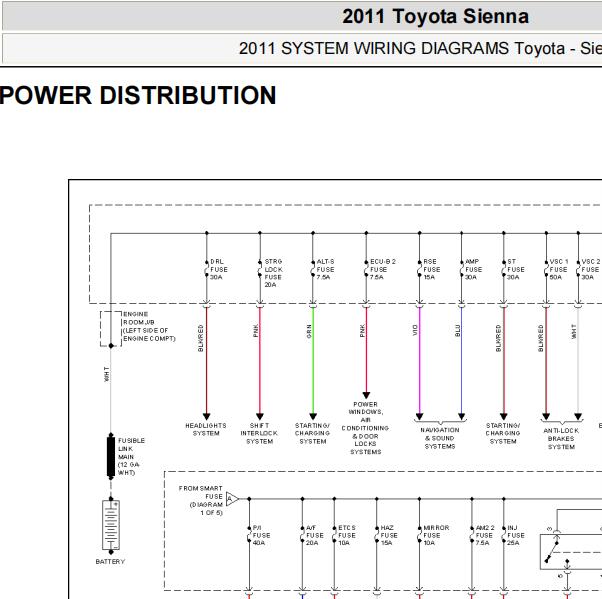This screenshot has width=602, height=599.
Task: Click the 'ALT-S FUSE 7.5A' label
Action: pos(325,269)
